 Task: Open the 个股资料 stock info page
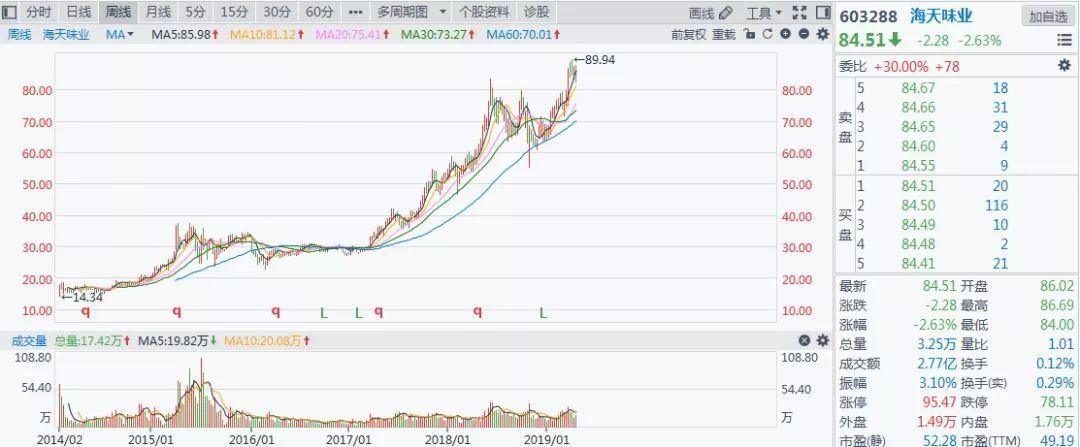[483, 12]
